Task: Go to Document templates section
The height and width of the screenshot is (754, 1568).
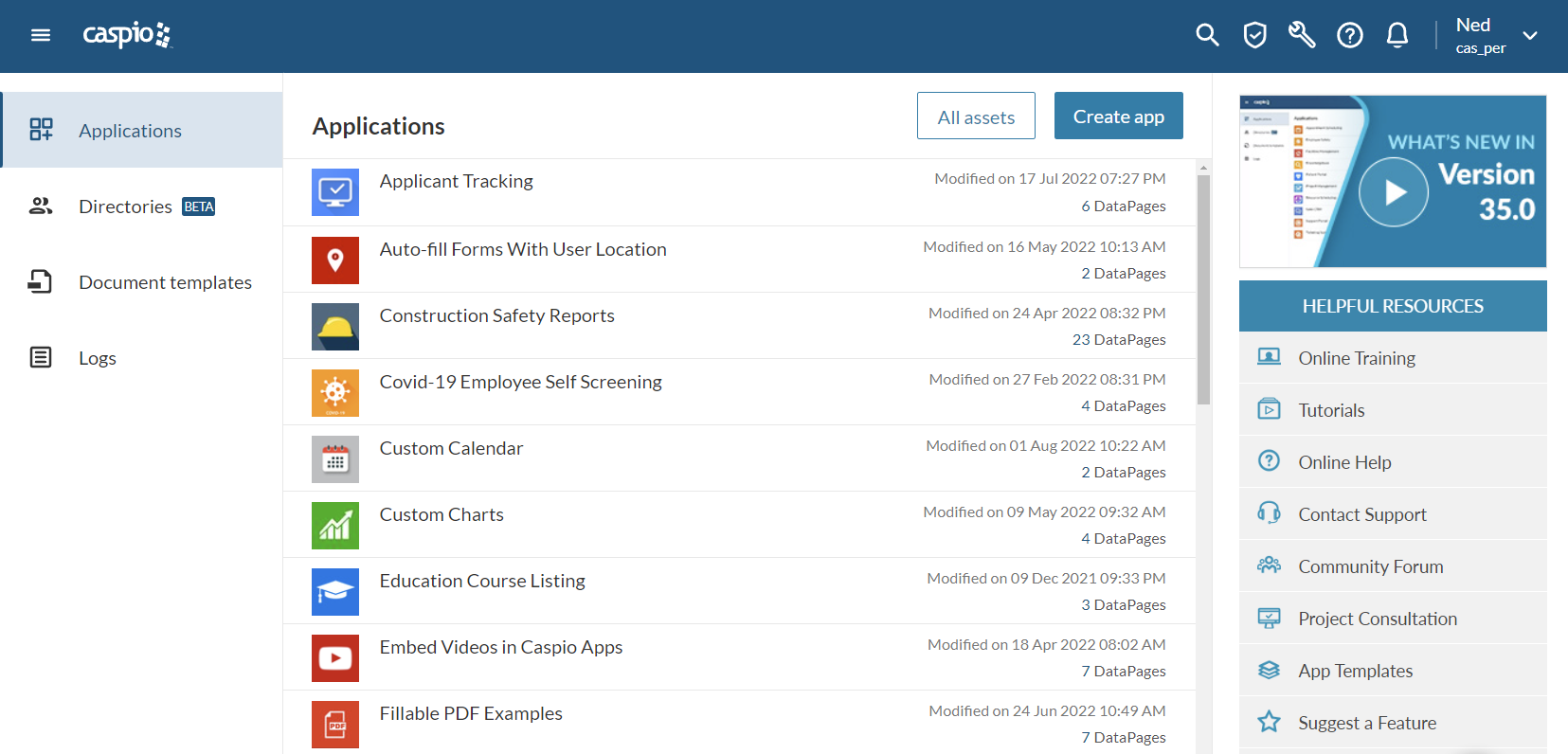Action: 165,282
